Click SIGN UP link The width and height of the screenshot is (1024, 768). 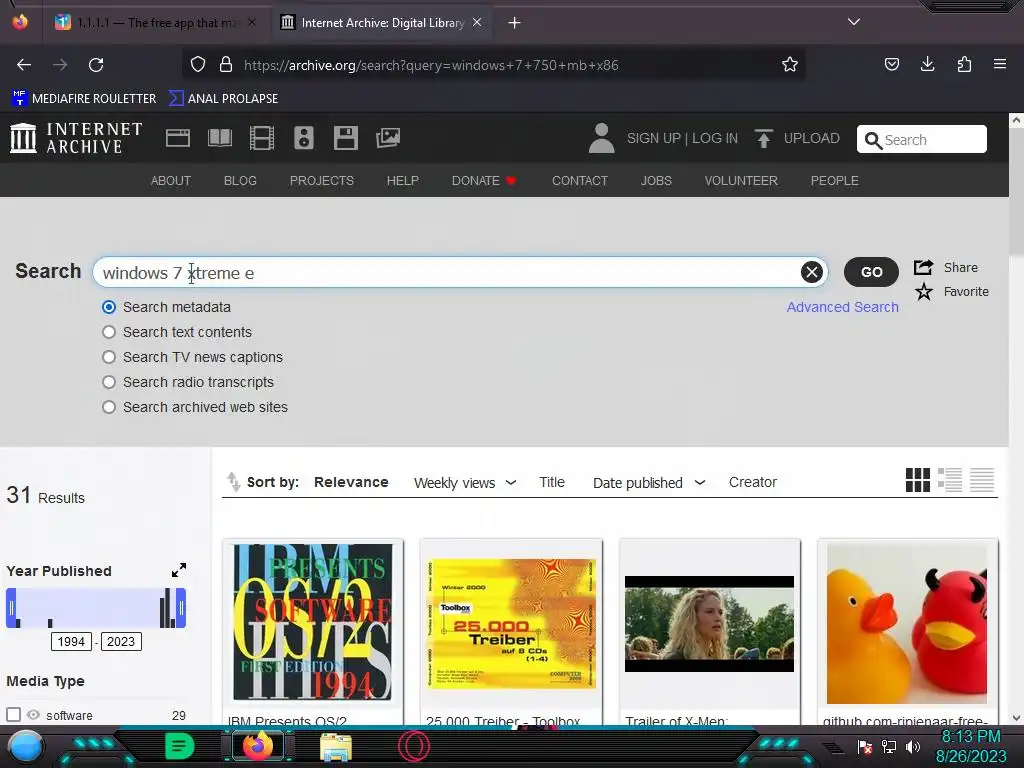(654, 138)
